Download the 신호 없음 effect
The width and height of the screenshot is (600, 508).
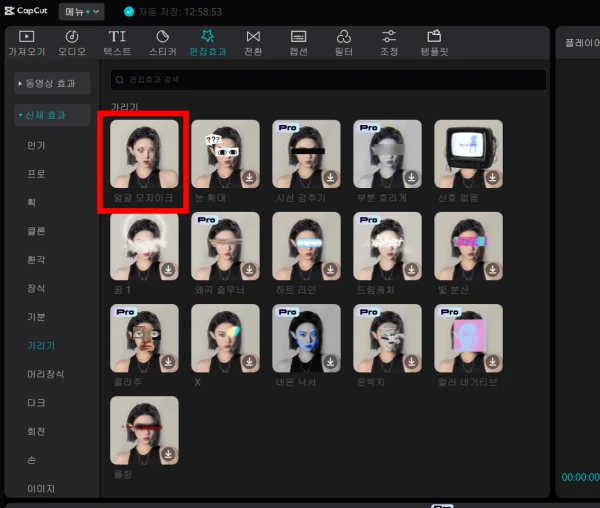point(492,177)
